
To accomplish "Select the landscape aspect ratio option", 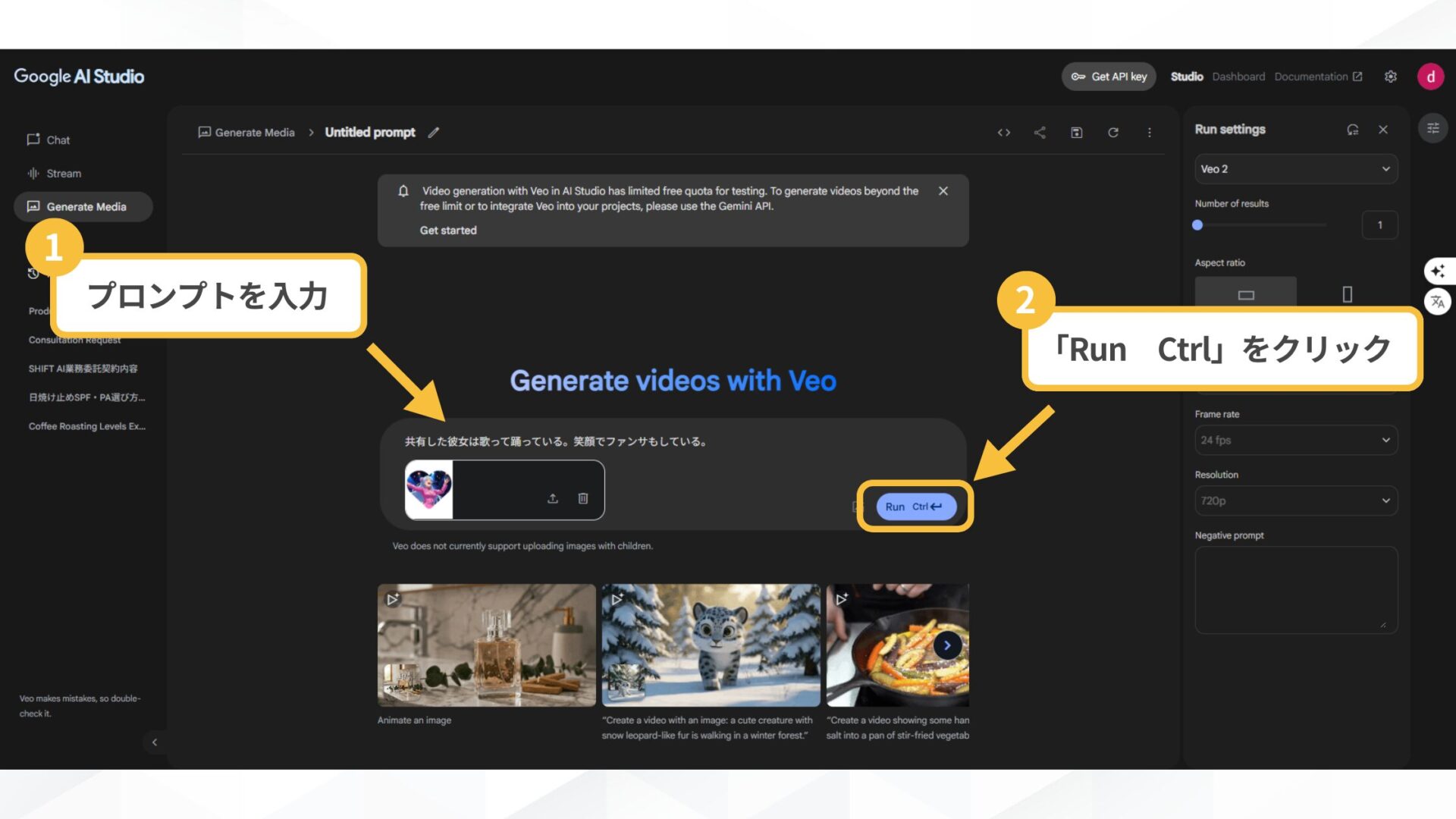I will [1245, 294].
